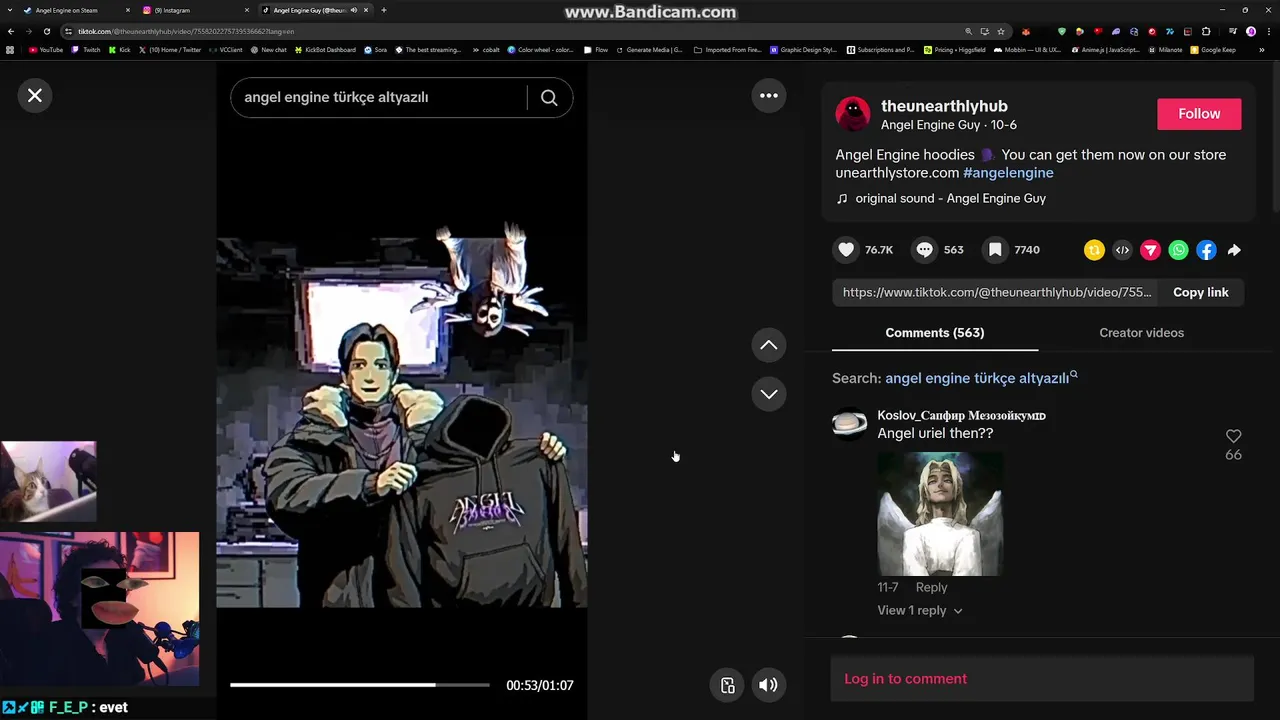The image size is (1280, 720).
Task: Open theunearthlyhub username link
Action: [x=944, y=106]
